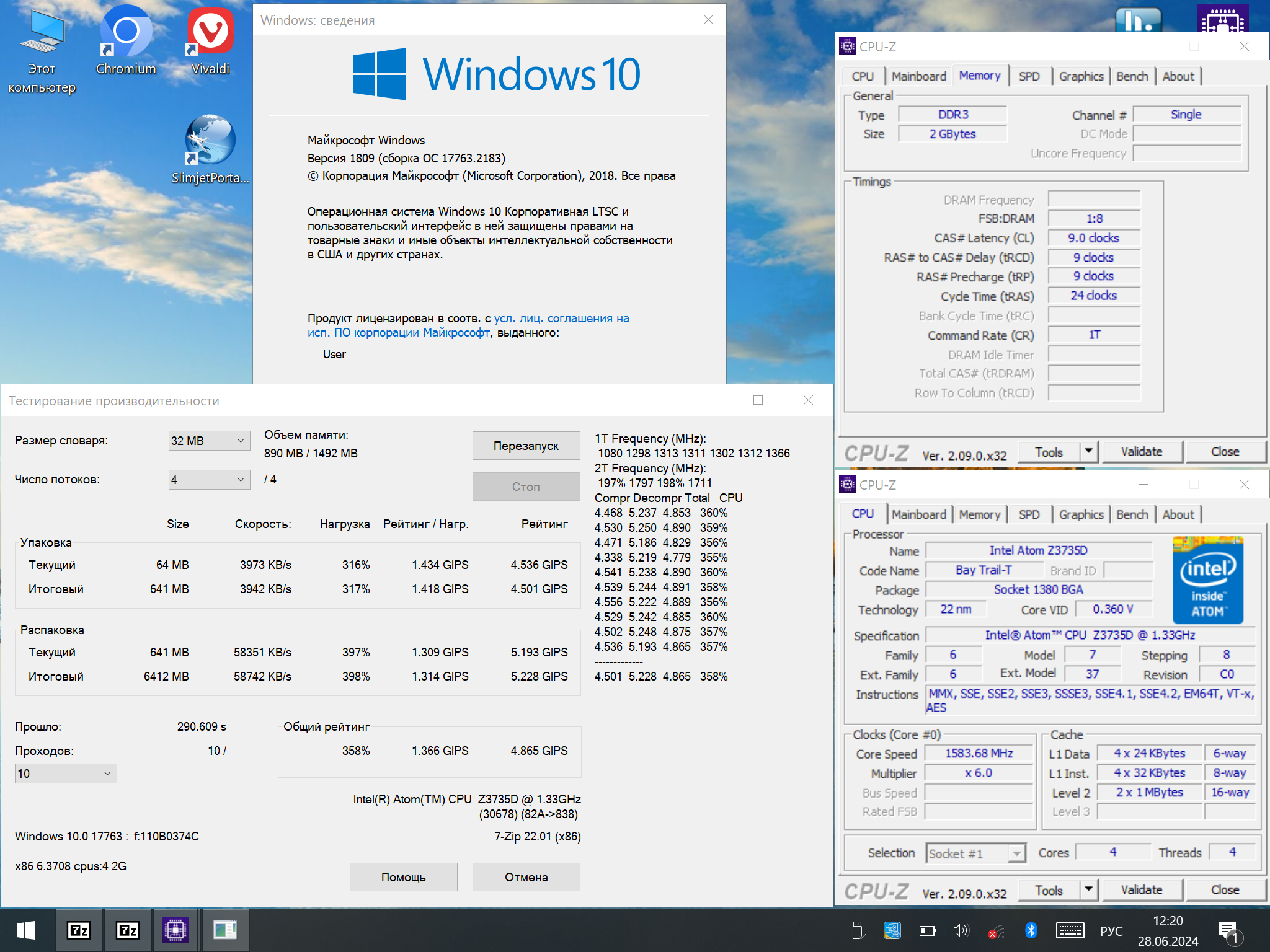Image resolution: width=1270 pixels, height=952 pixels.
Task: Expand the Проходов count dropdown
Action: 66,773
